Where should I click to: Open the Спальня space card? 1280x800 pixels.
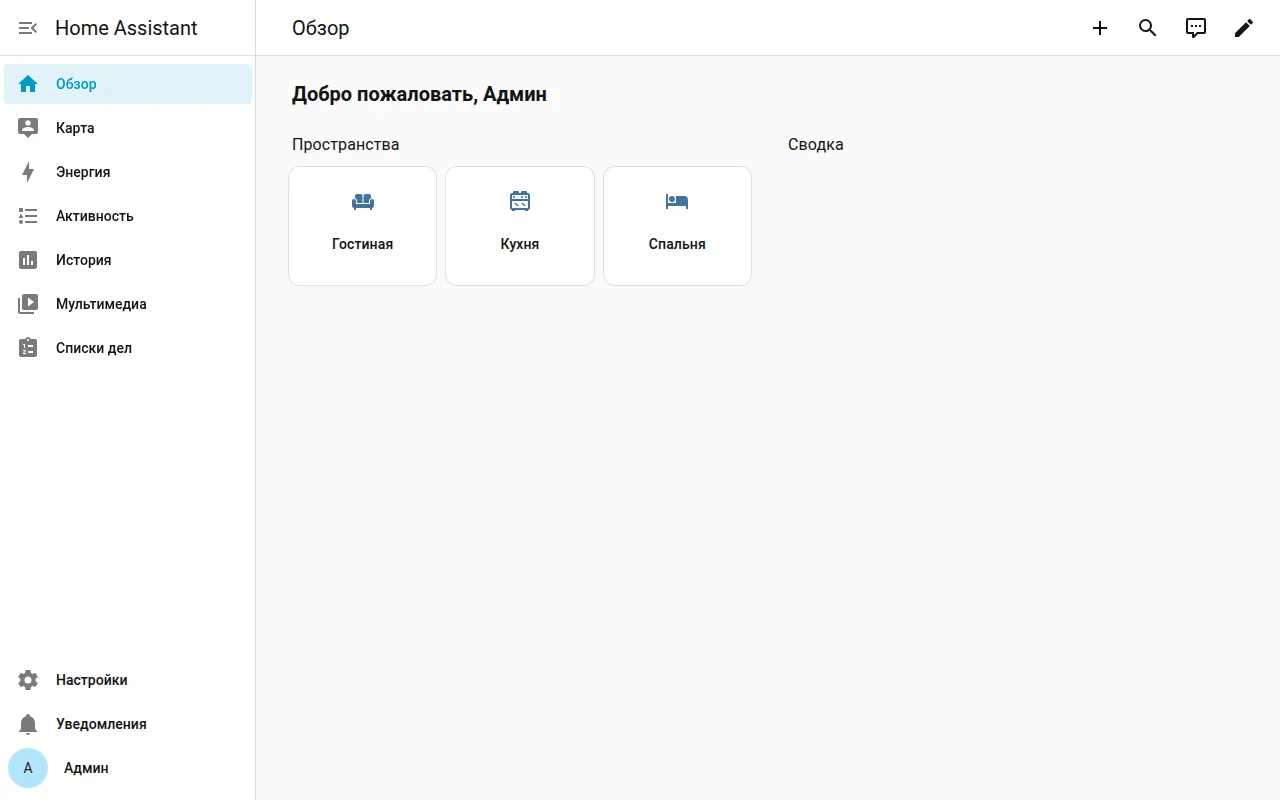[677, 226]
